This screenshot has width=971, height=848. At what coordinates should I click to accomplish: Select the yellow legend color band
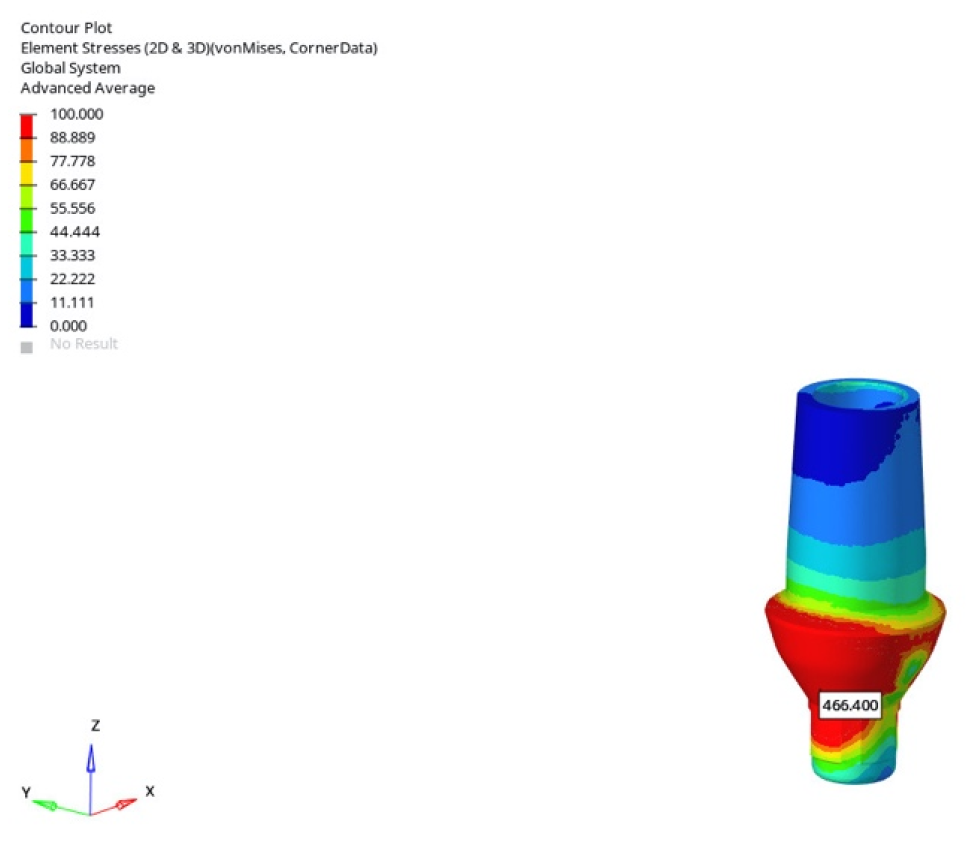27,172
